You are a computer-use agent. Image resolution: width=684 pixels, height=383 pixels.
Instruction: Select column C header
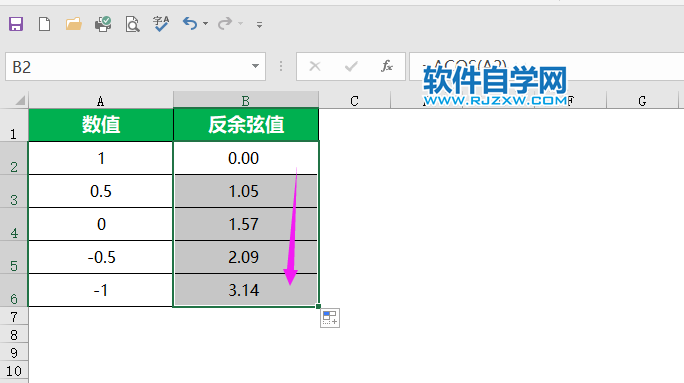(x=354, y=101)
